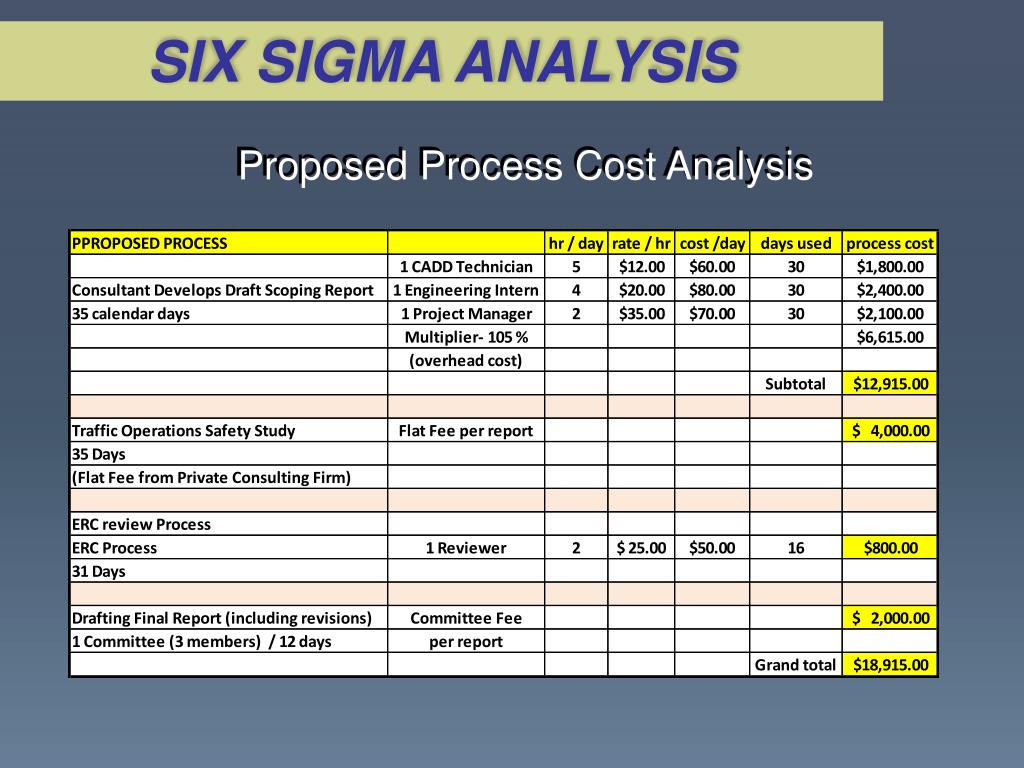
Task: Select the 'Proposed Process Cost Analysis' heading
Action: click(525, 165)
